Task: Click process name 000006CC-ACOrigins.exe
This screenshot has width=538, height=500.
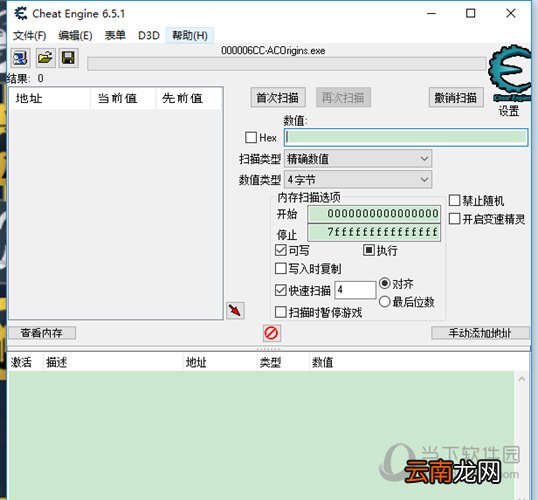Action: (x=273, y=50)
